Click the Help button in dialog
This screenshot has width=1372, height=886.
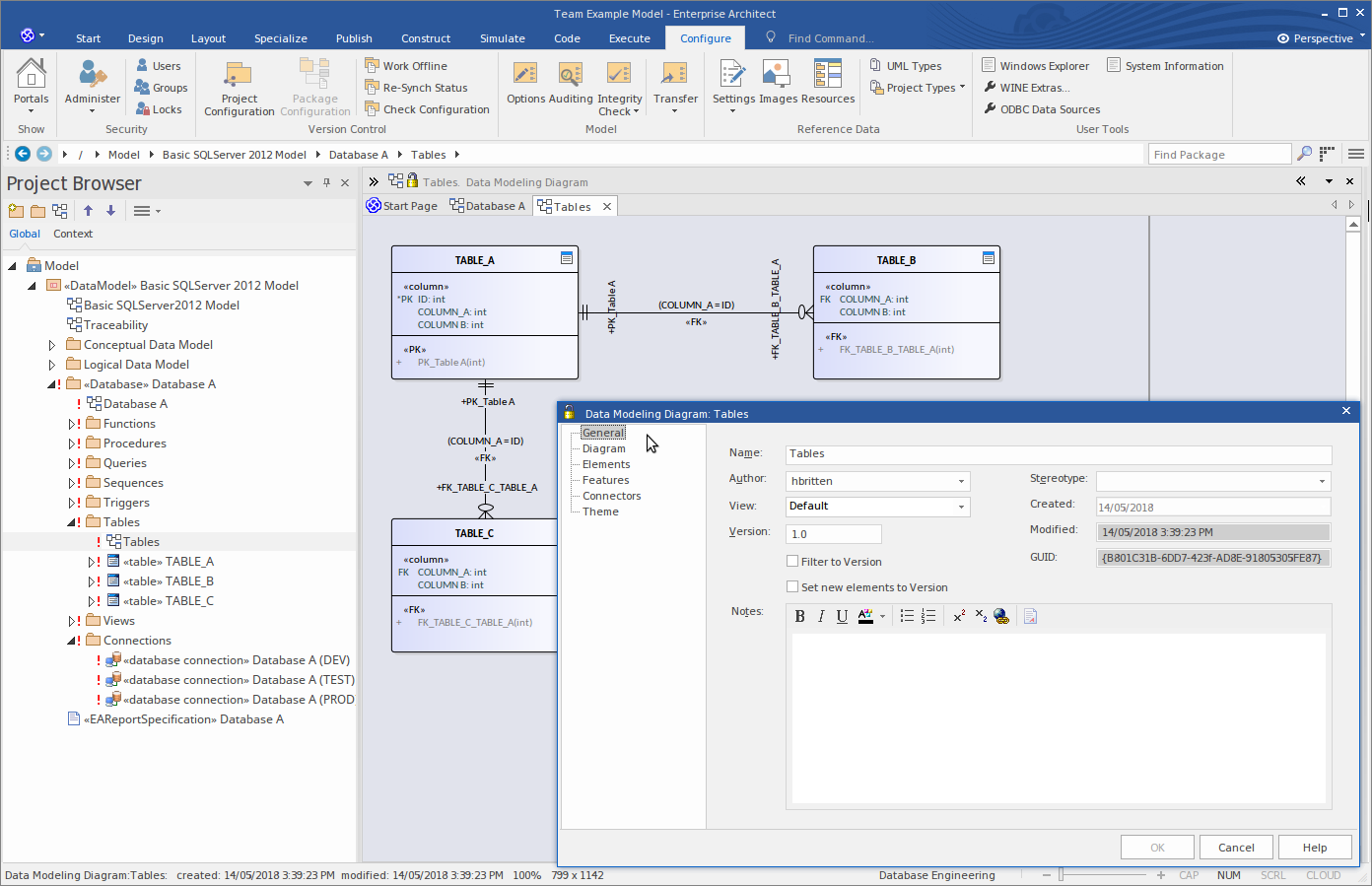(x=1314, y=848)
